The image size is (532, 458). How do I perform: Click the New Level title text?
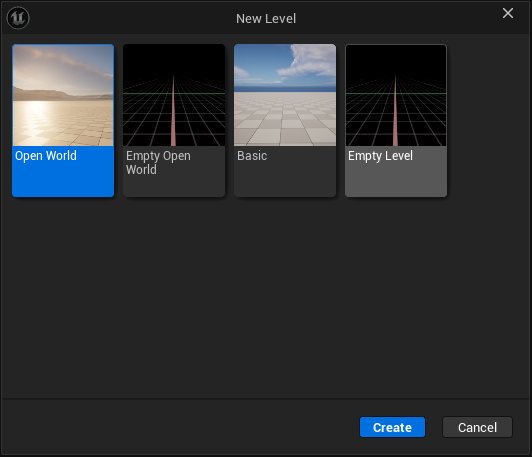point(266,19)
